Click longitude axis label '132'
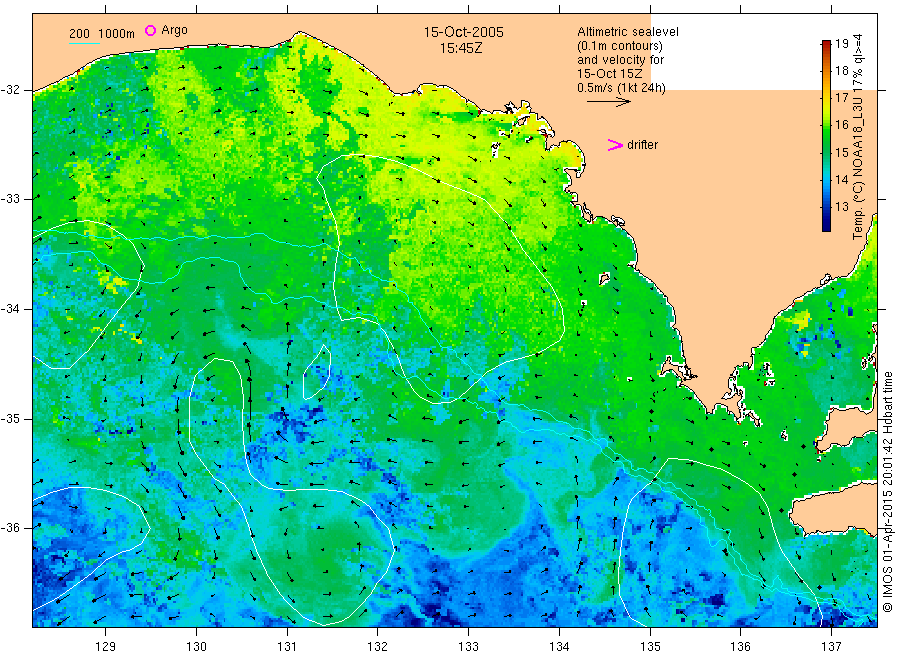This screenshot has height=660, width=900. click(x=378, y=647)
